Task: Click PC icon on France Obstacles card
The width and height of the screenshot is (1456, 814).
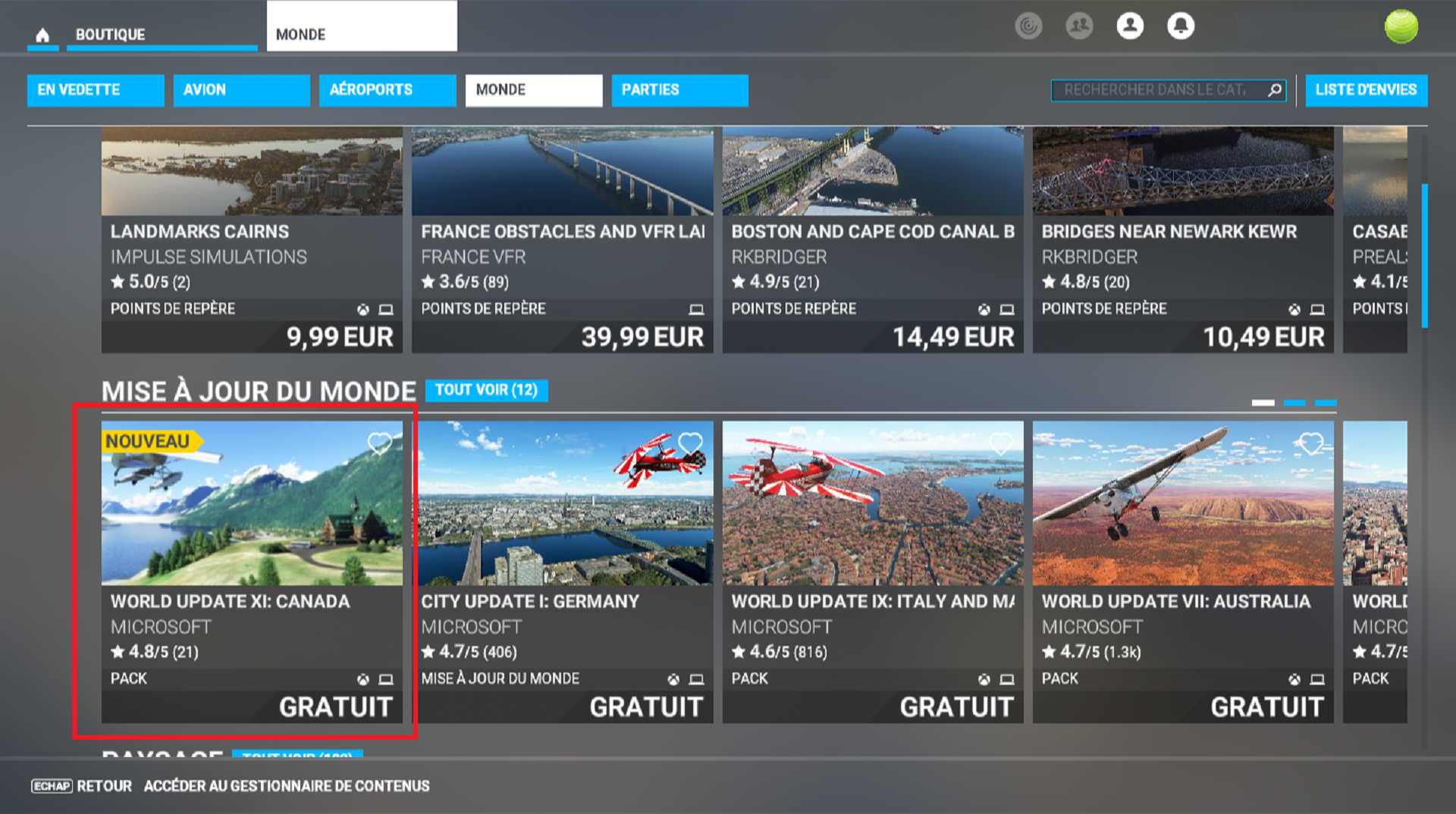Action: pos(696,309)
